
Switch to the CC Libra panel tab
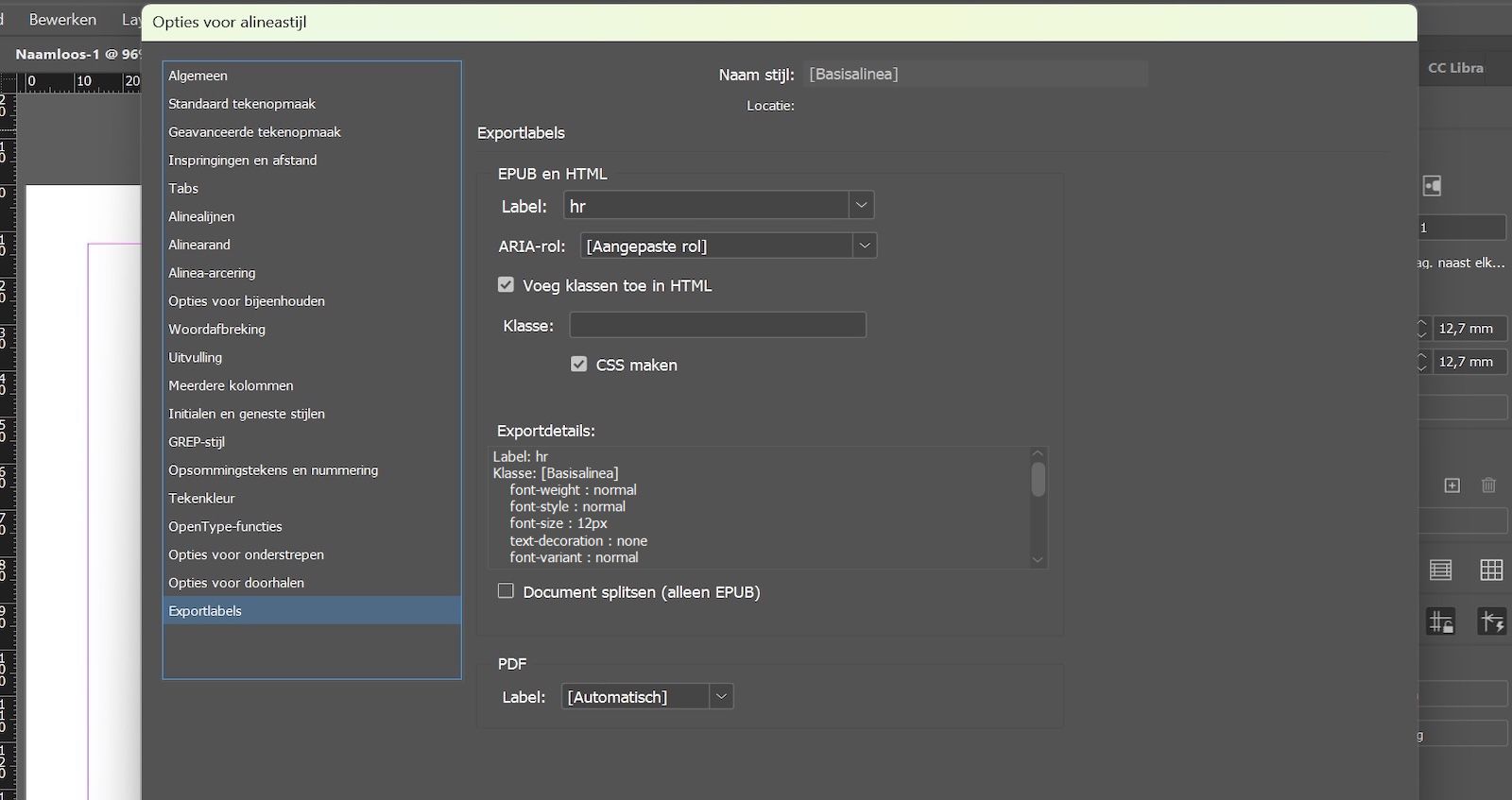pos(1455,68)
